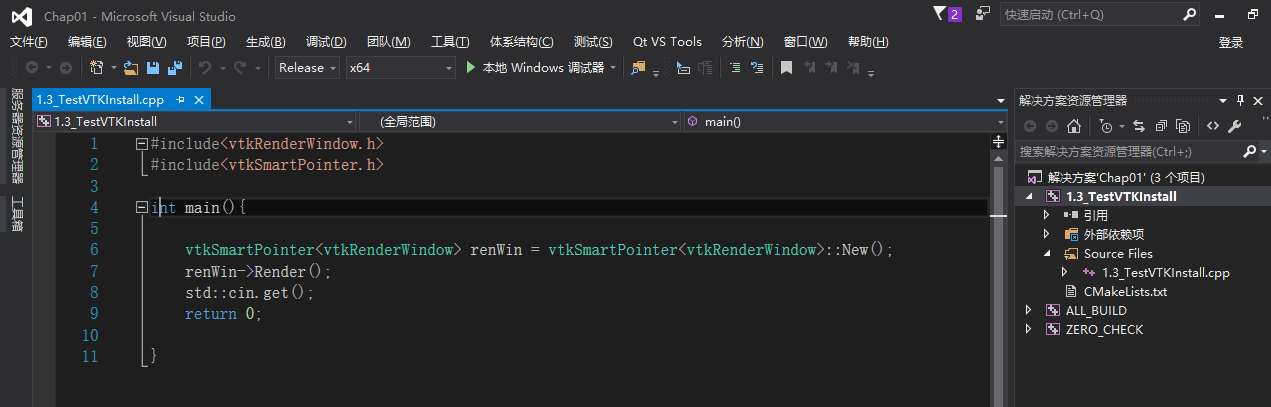Close the 1.3_TestVTKInstall.cpp tab
Viewport: 1271px width, 407px height.
point(199,100)
